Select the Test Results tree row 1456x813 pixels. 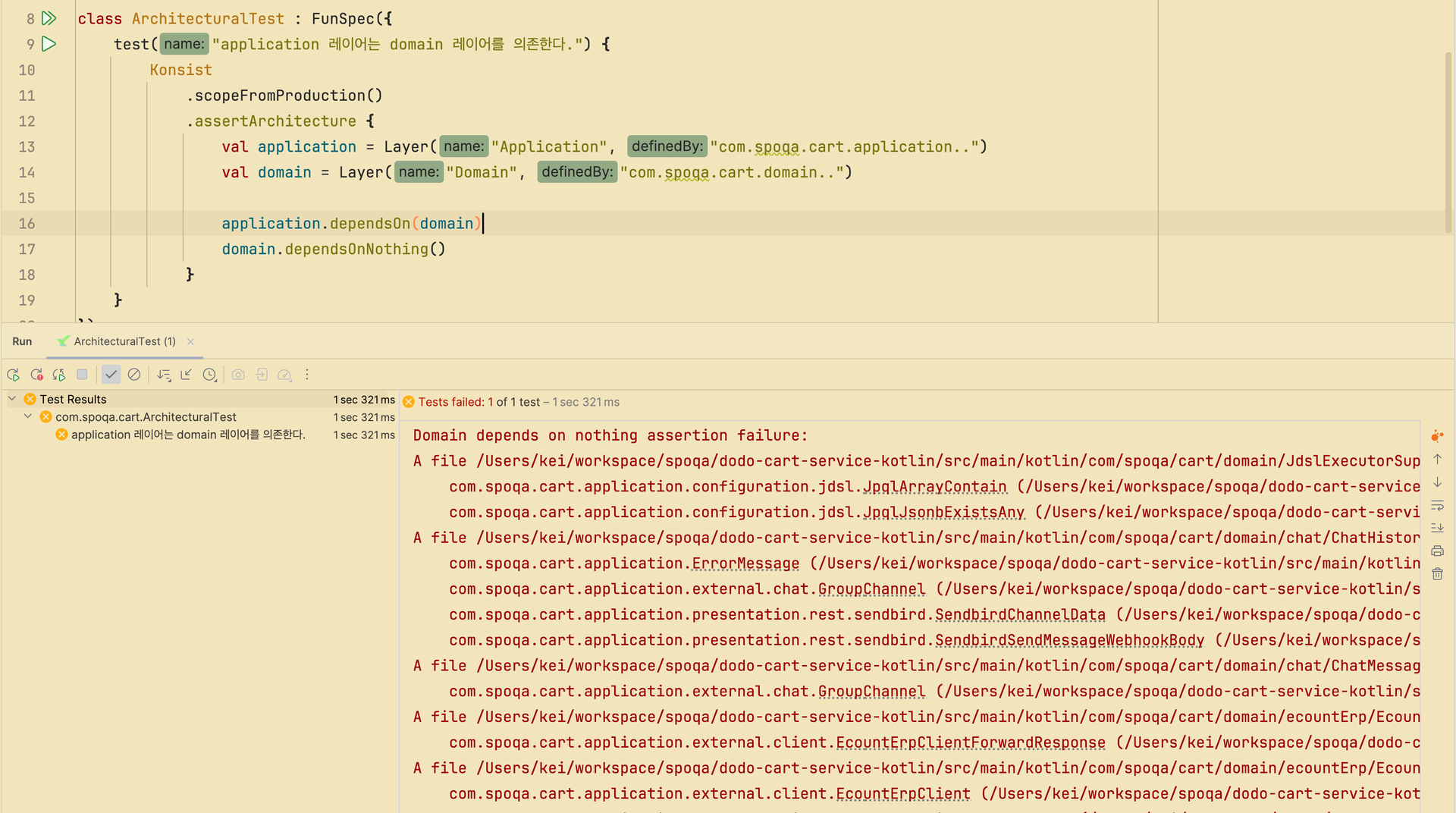(x=200, y=399)
